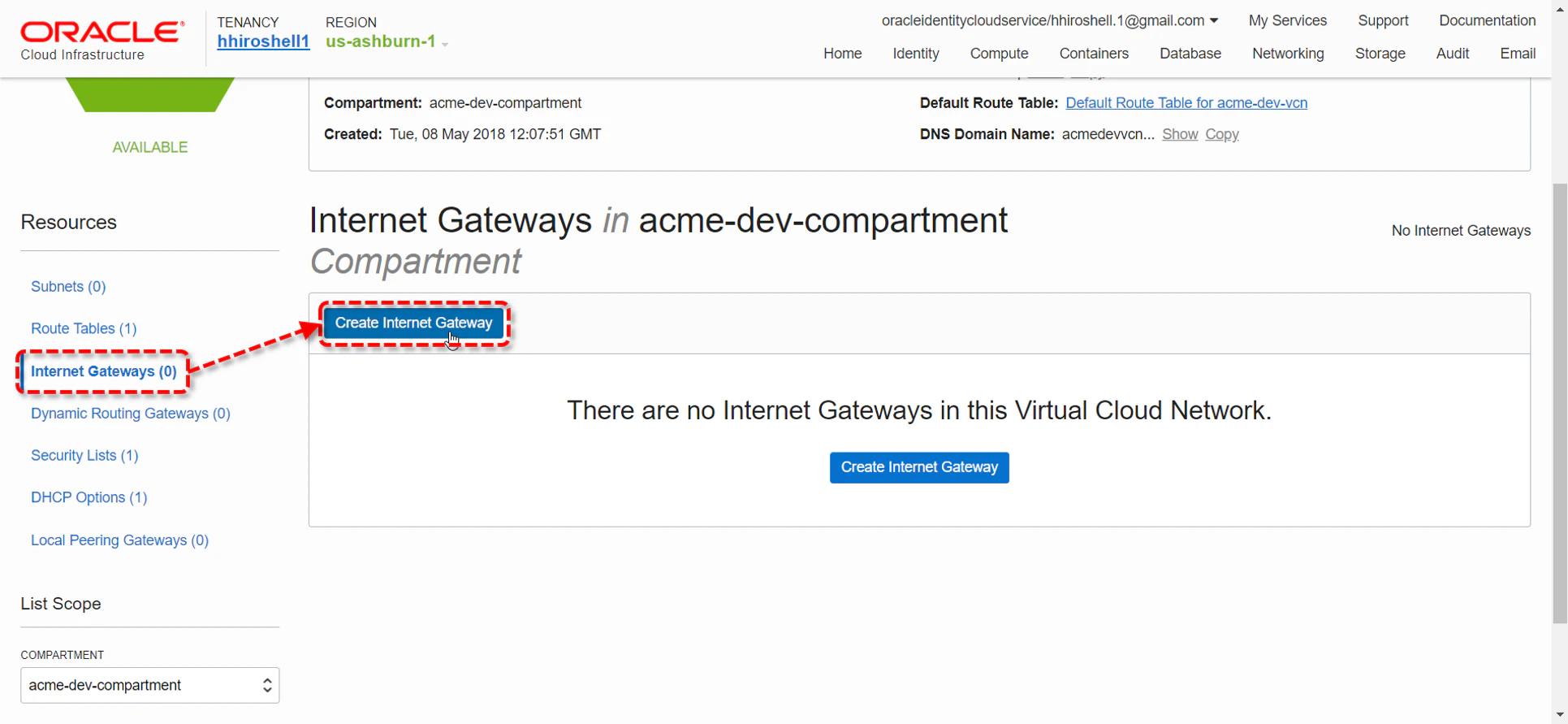Open the Database menu
This screenshot has width=1568, height=724.
coord(1190,54)
